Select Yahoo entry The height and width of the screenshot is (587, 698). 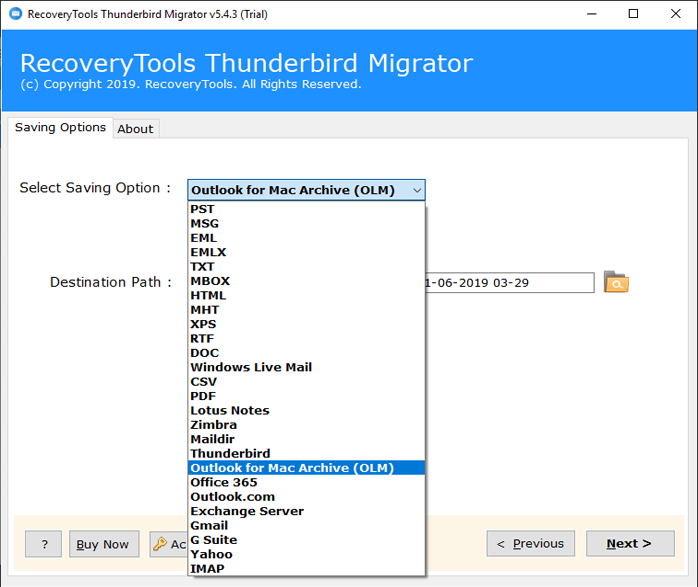coord(306,554)
